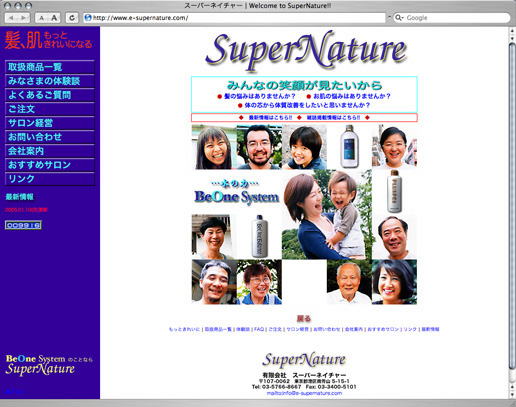Click photo of bearded man with glasses
Screen dimensions: 516x407
tap(259, 147)
